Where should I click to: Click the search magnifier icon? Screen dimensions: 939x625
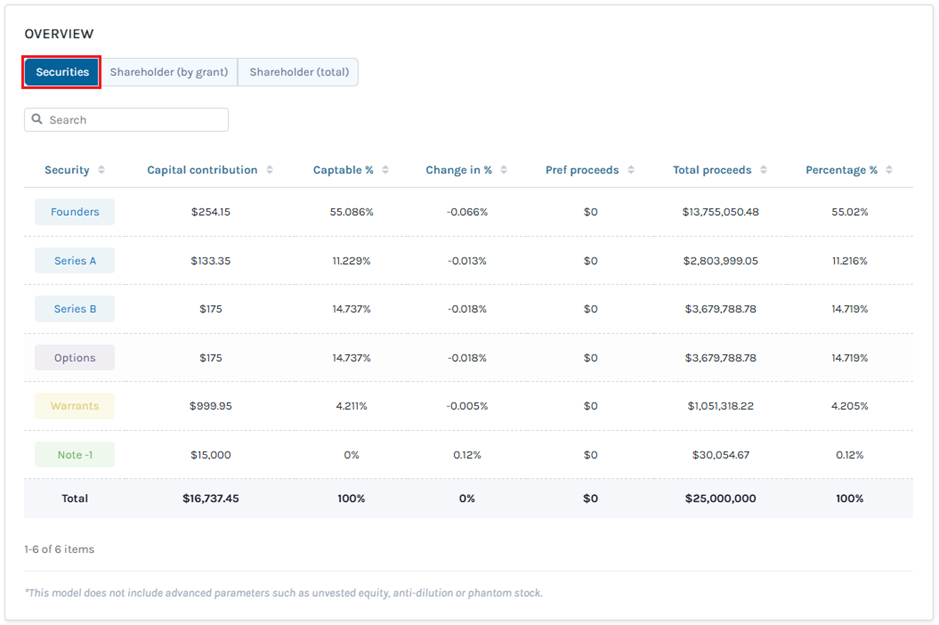pyautogui.click(x=38, y=120)
